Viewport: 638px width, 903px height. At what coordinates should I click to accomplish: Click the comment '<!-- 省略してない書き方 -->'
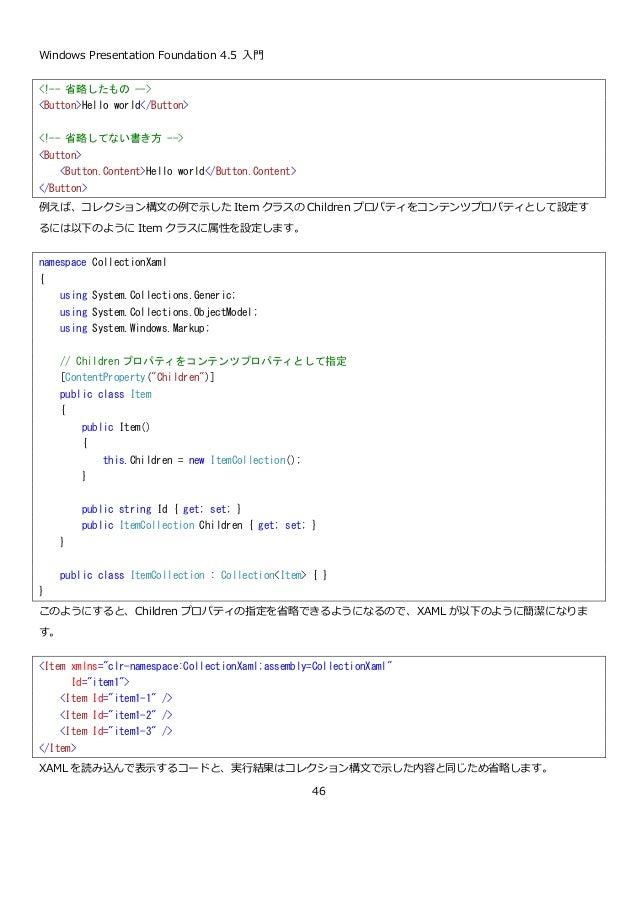(111, 138)
